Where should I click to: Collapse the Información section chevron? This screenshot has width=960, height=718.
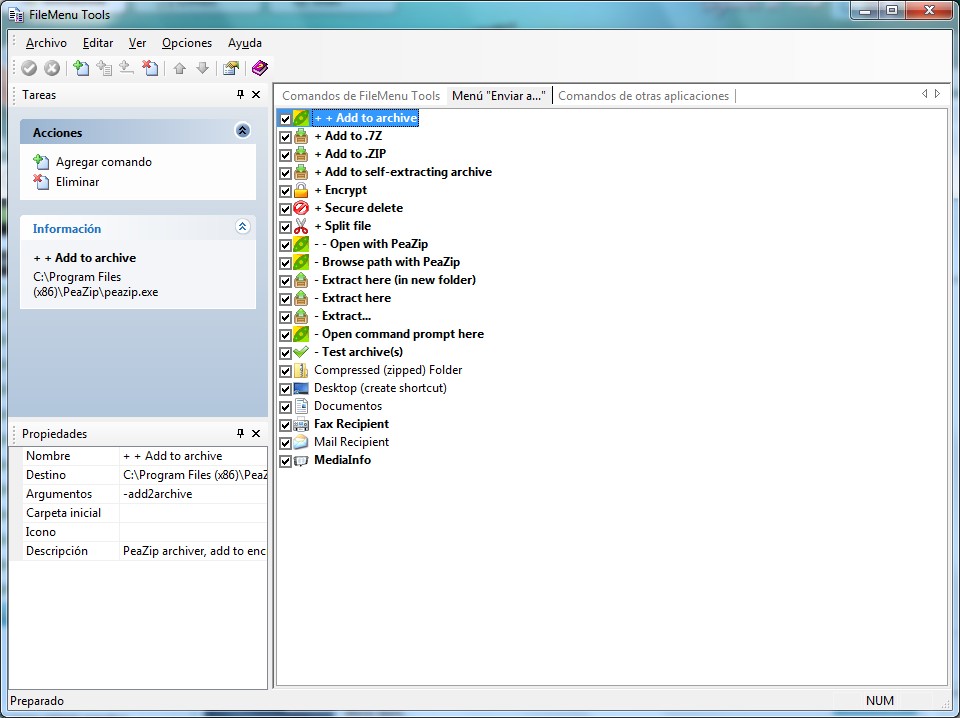tap(242, 226)
